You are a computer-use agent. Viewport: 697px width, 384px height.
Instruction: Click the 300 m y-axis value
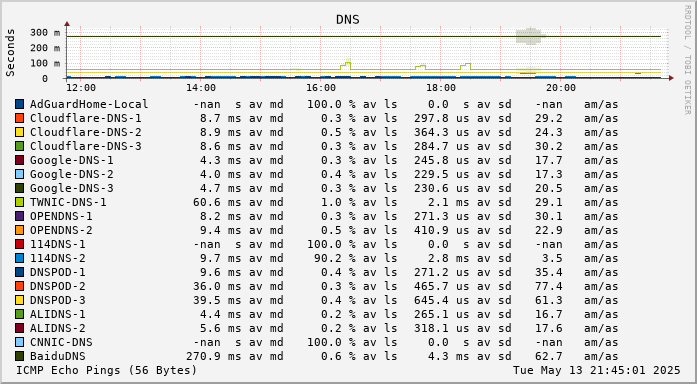pos(45,32)
